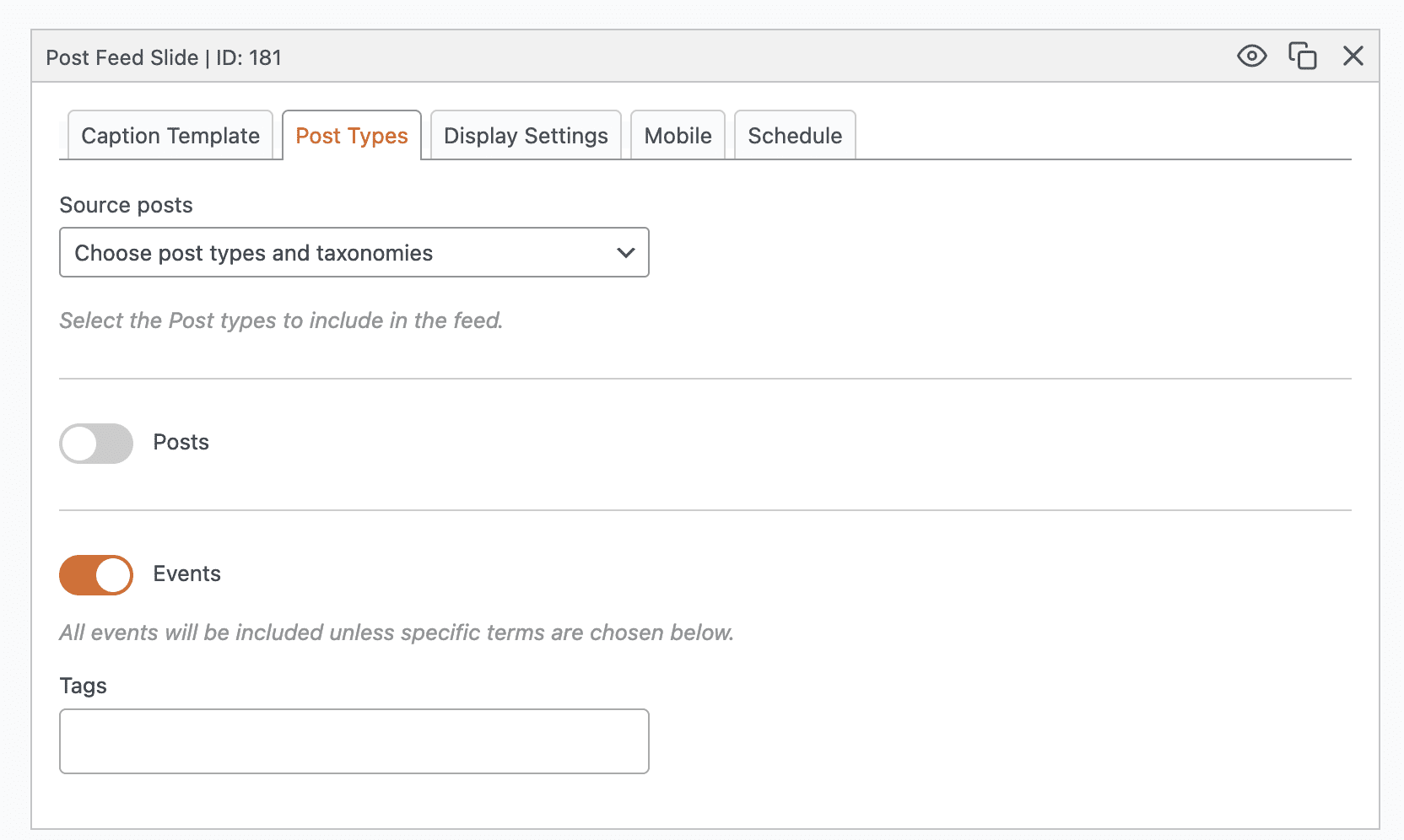The image size is (1404, 840).
Task: Open the Source posts dropdown
Action: 337,253
